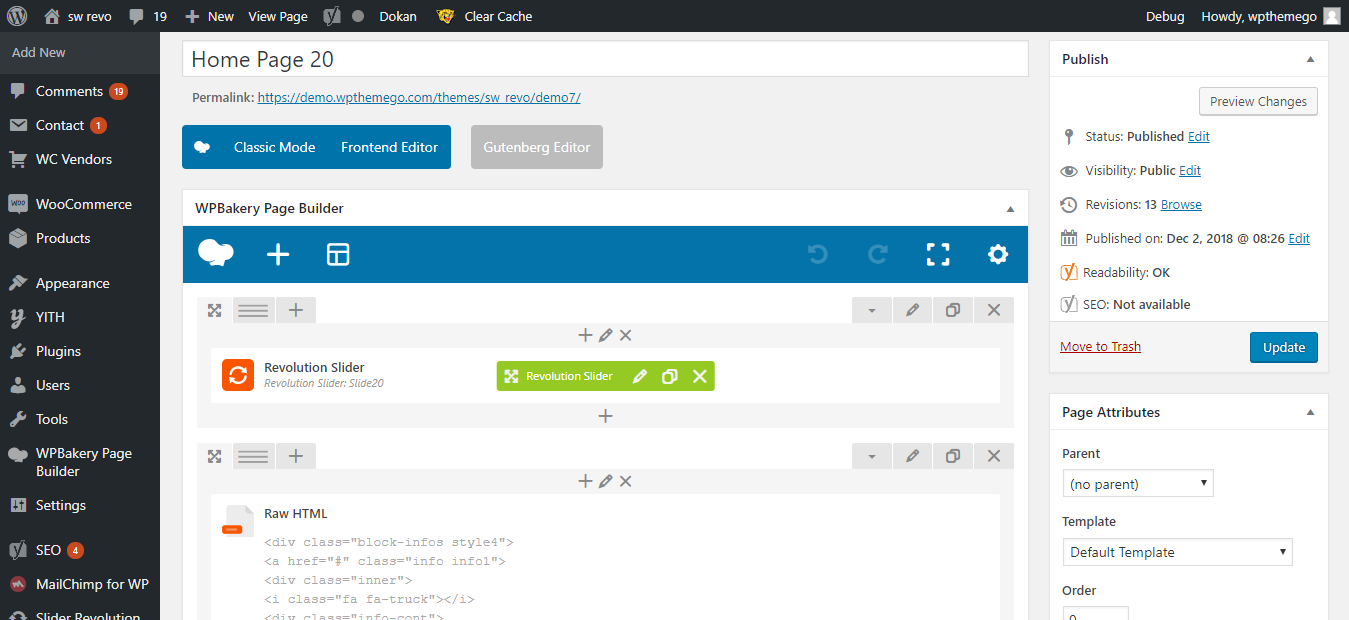Screen dimensions: 1349x620
Task: Click Add New in the sidebar
Action: [39, 52]
